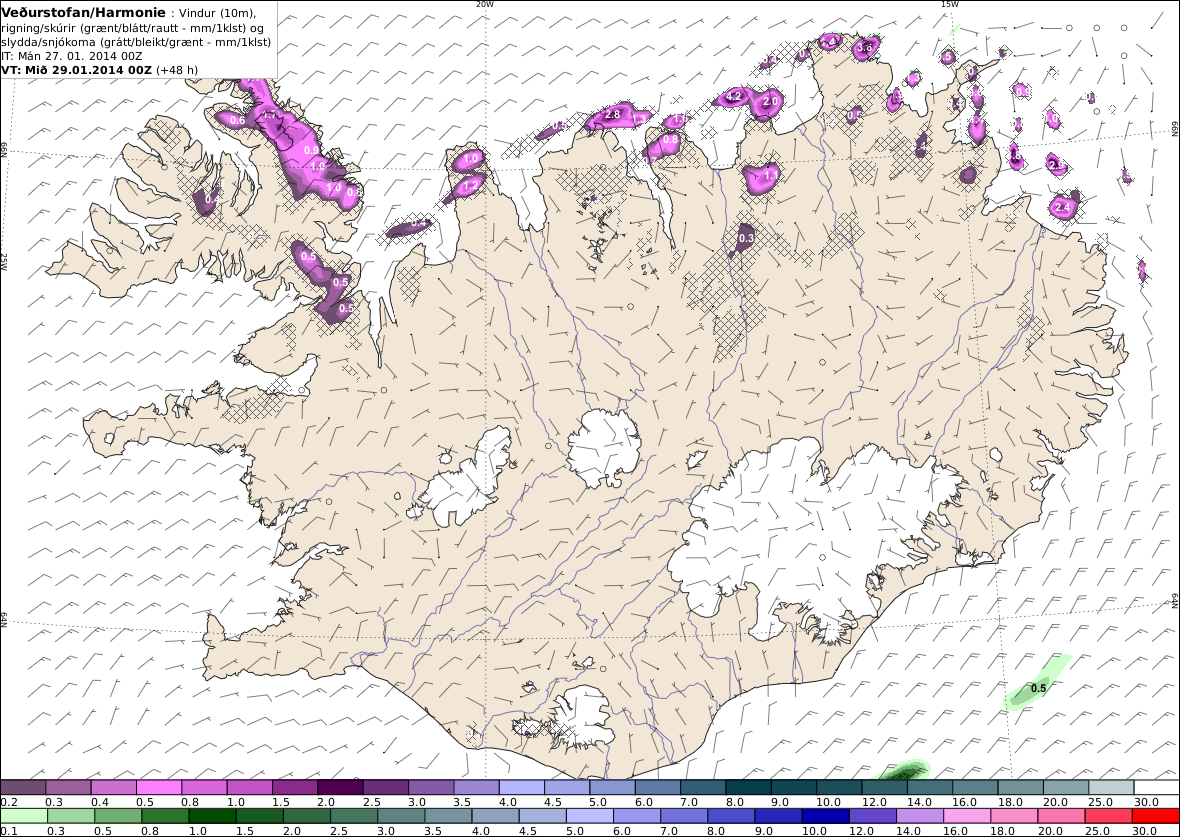Click the light lavender snow swatch for 4.0–4.5
The image size is (1180, 837).
click(522, 788)
